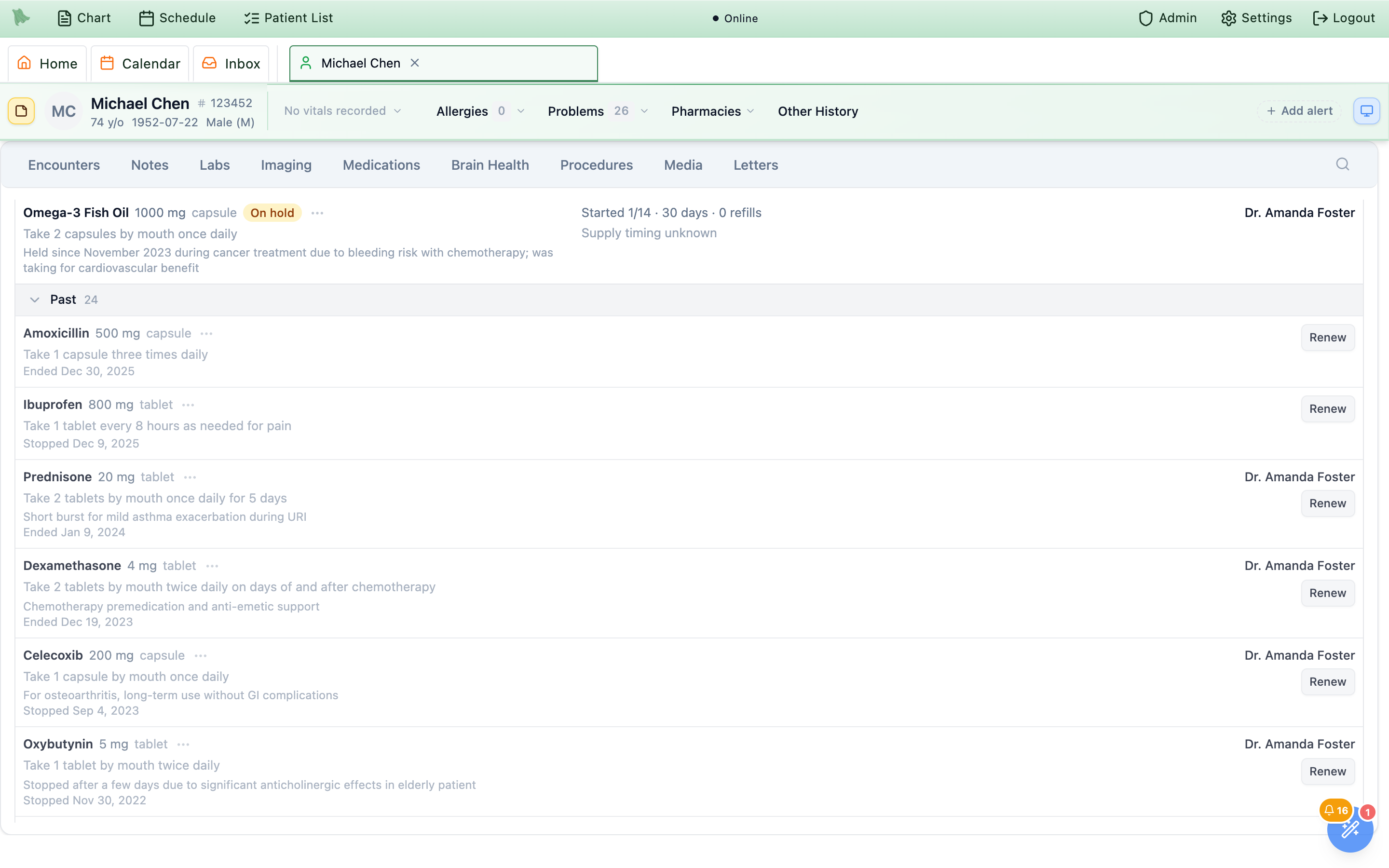Click the green bird app logo

[x=21, y=17]
